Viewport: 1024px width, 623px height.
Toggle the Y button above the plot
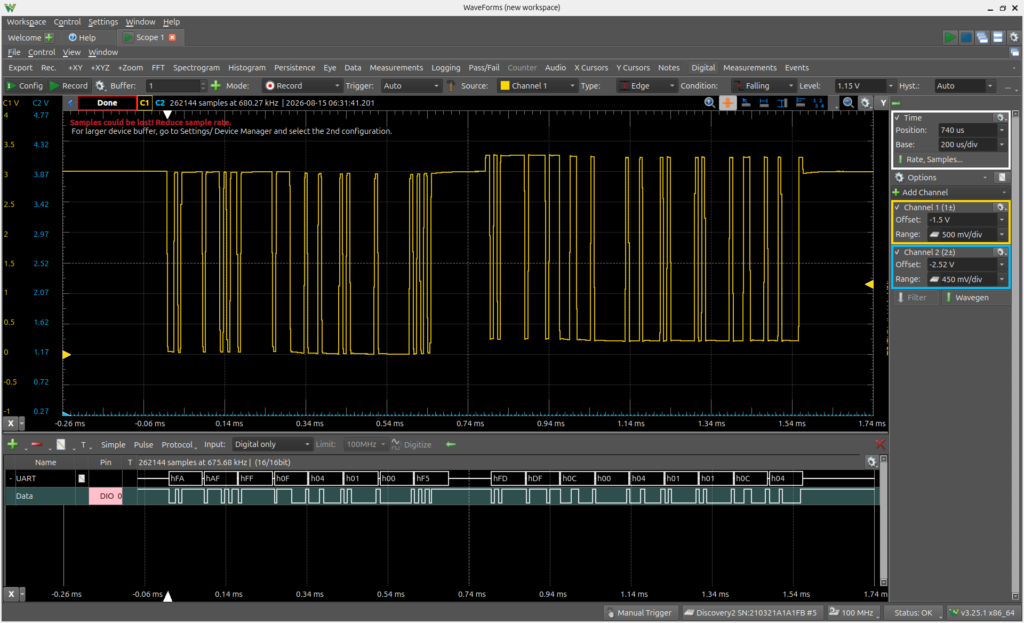click(x=883, y=103)
